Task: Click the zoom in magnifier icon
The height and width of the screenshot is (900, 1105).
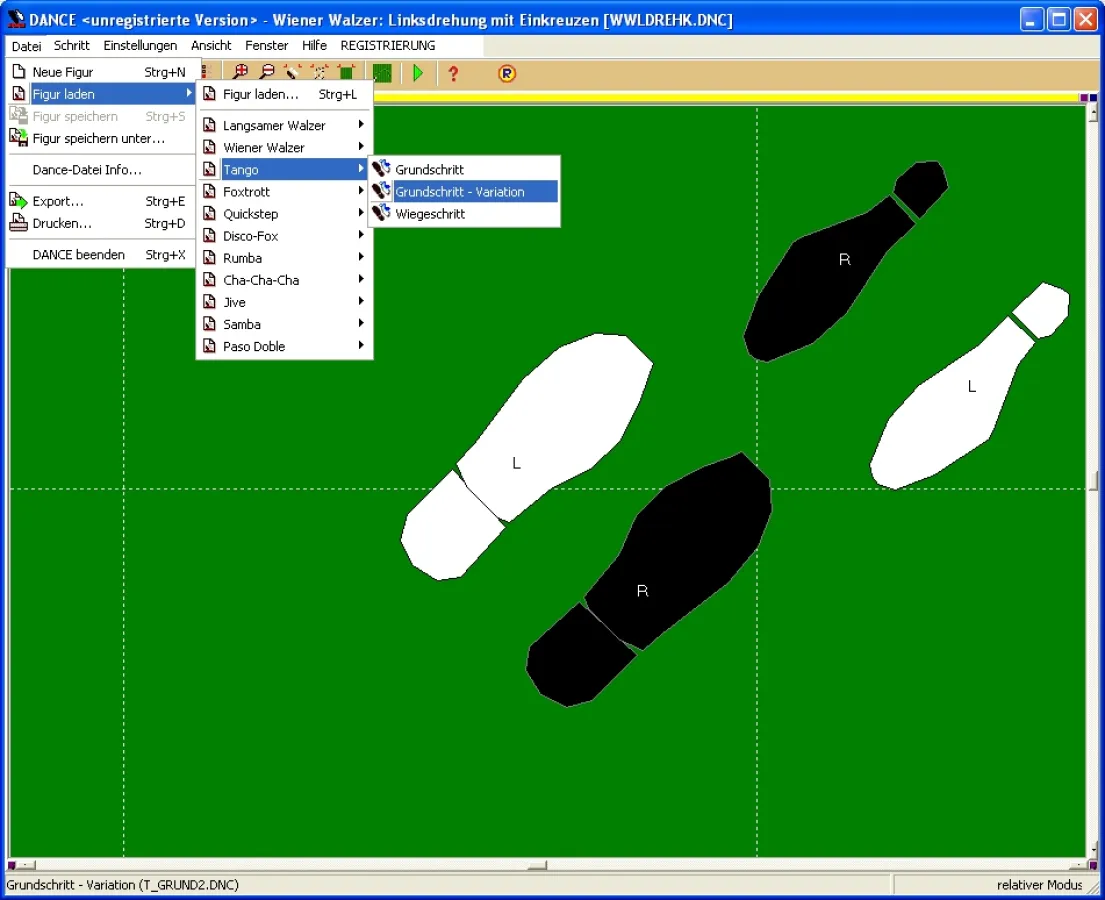Action: (240, 72)
